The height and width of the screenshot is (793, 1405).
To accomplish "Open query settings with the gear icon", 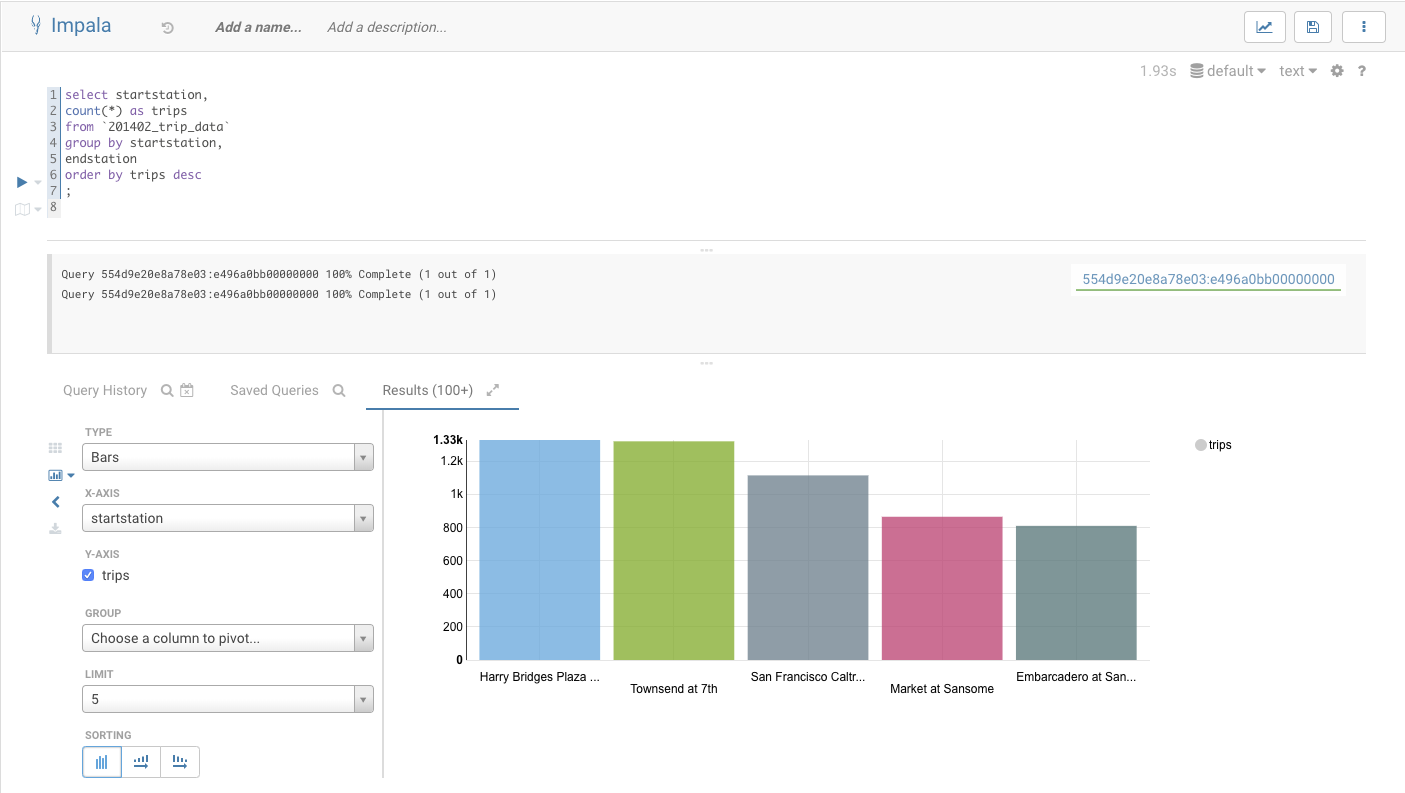I will click(x=1337, y=70).
